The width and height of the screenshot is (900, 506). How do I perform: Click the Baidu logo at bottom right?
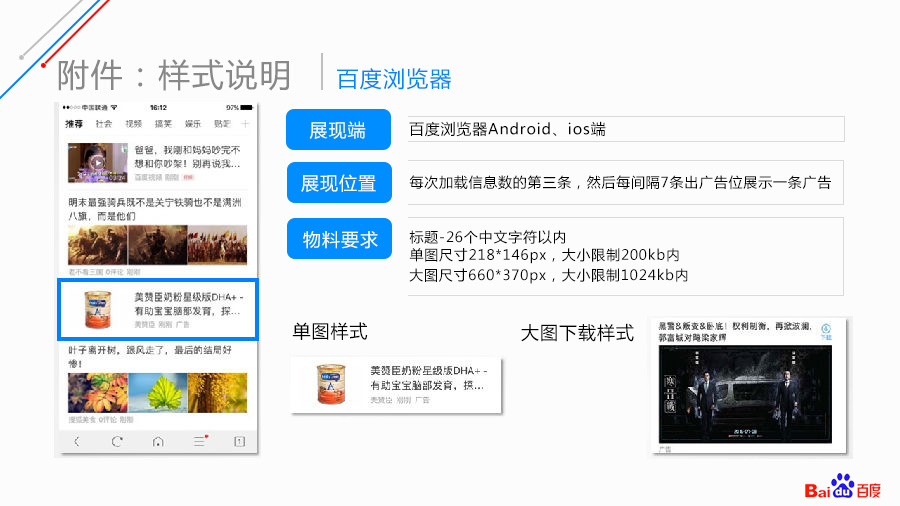pyautogui.click(x=844, y=488)
